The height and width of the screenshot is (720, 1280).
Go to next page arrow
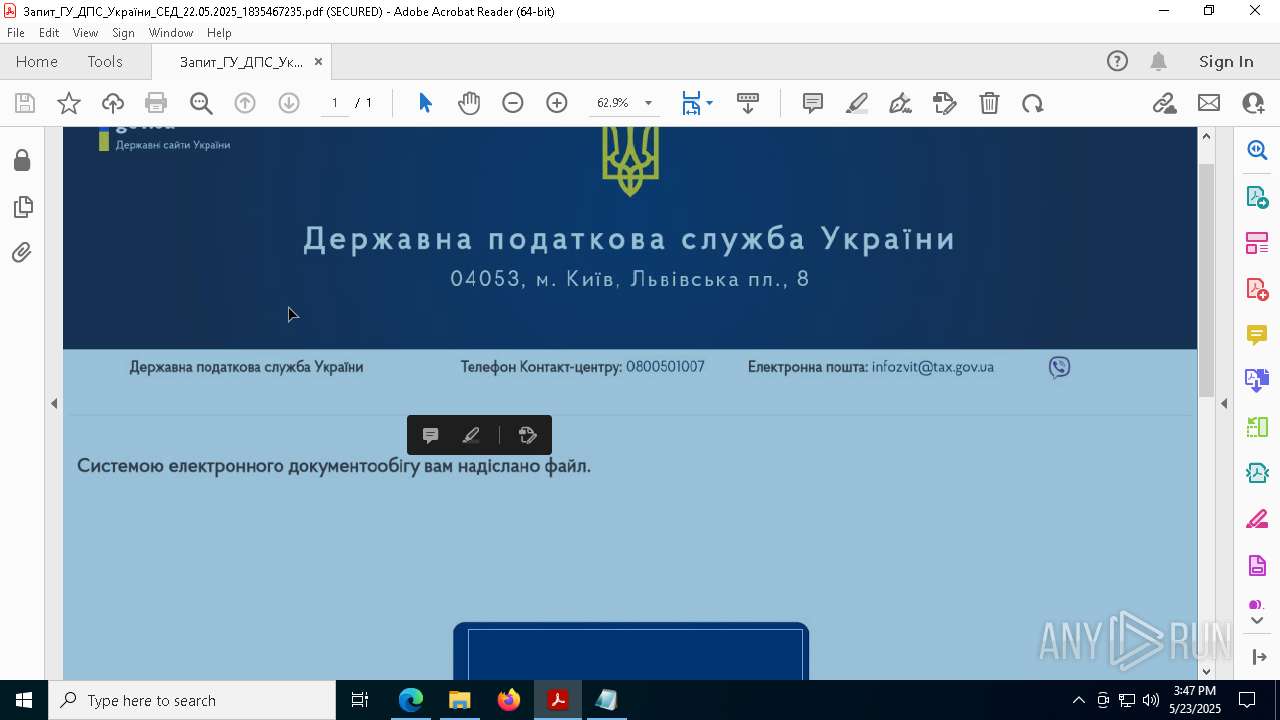pyautogui.click(x=289, y=103)
